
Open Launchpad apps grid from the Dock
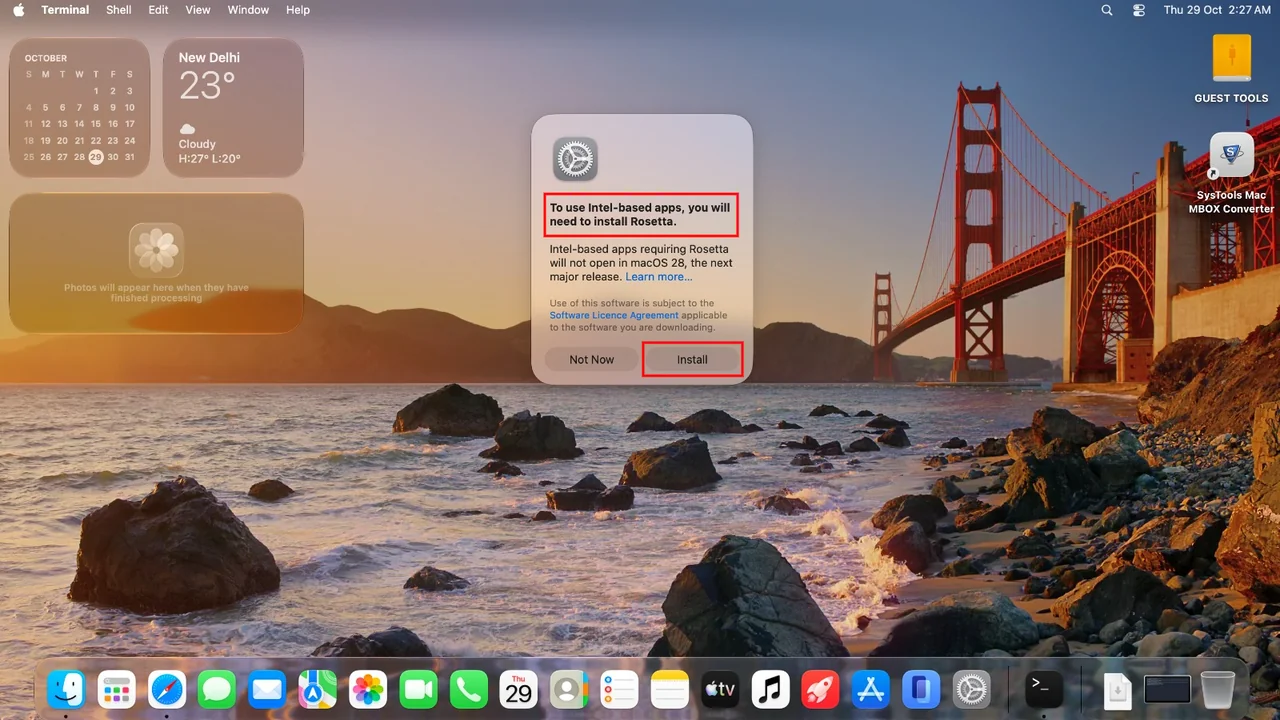[x=116, y=689]
